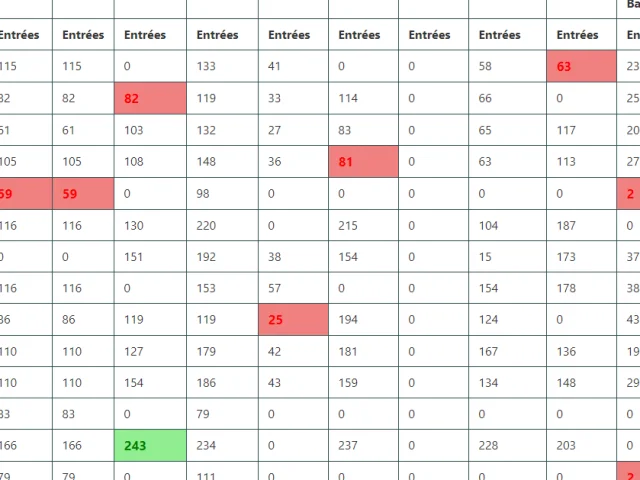Select the red highlighted 81 cell

[x=363, y=162]
